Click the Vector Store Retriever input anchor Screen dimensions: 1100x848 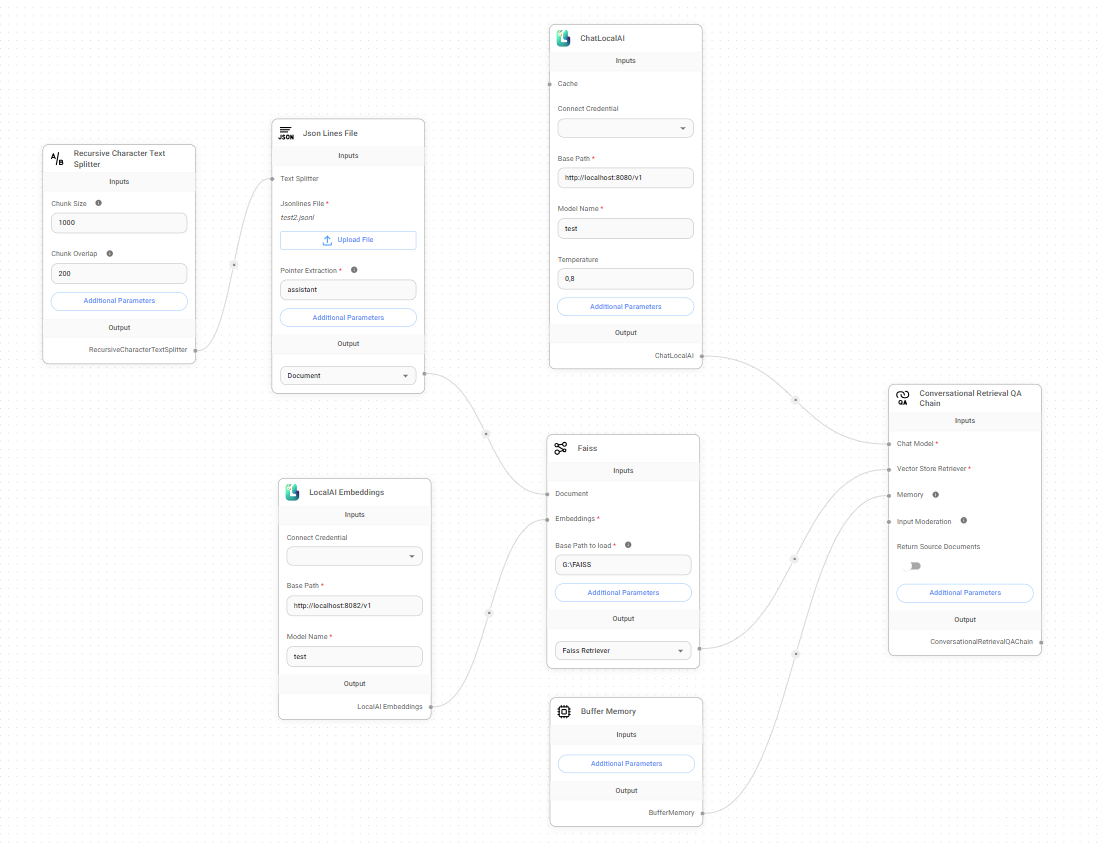point(889,469)
